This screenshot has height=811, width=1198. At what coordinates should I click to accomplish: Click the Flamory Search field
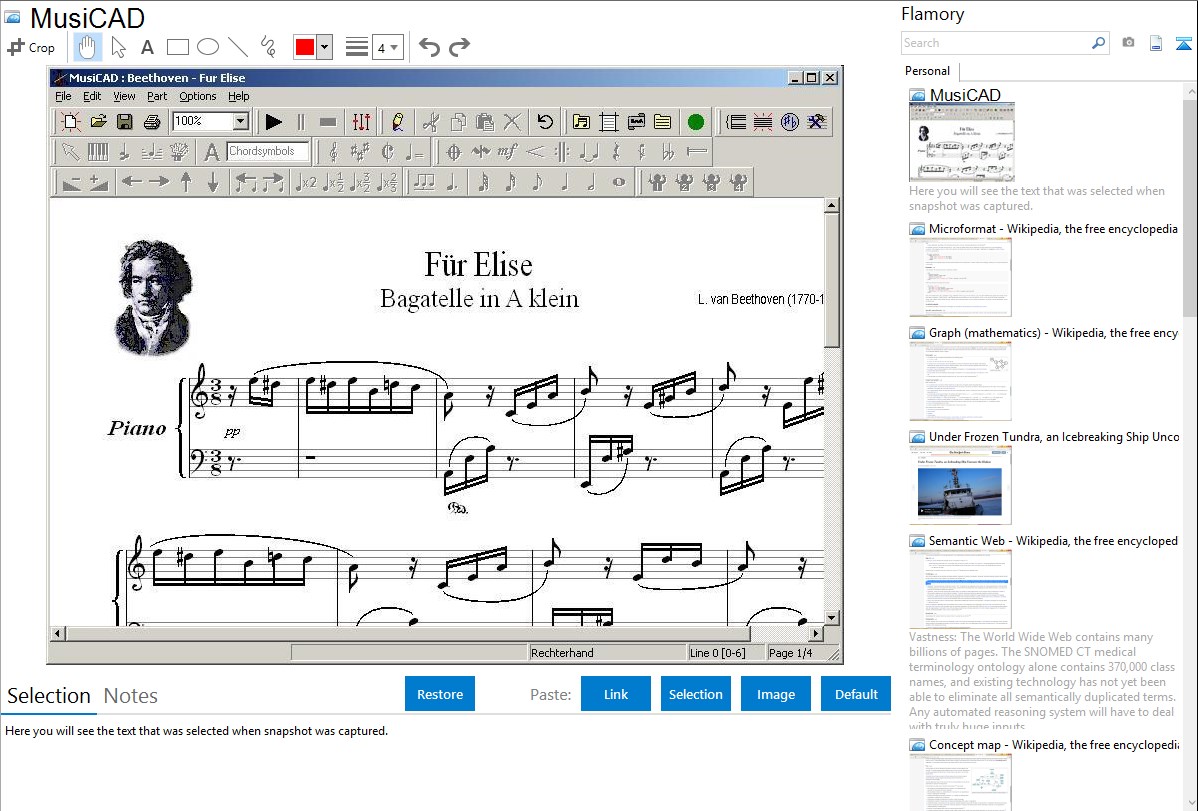[996, 43]
